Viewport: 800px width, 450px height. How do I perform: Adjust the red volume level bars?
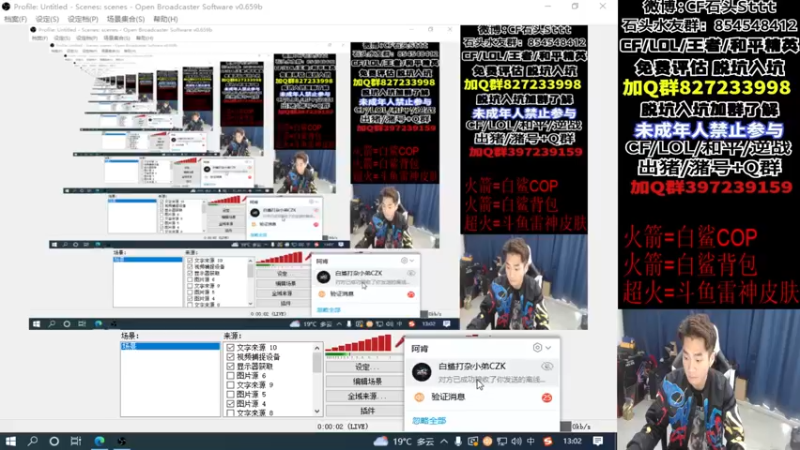pyautogui.click(x=359, y=343)
